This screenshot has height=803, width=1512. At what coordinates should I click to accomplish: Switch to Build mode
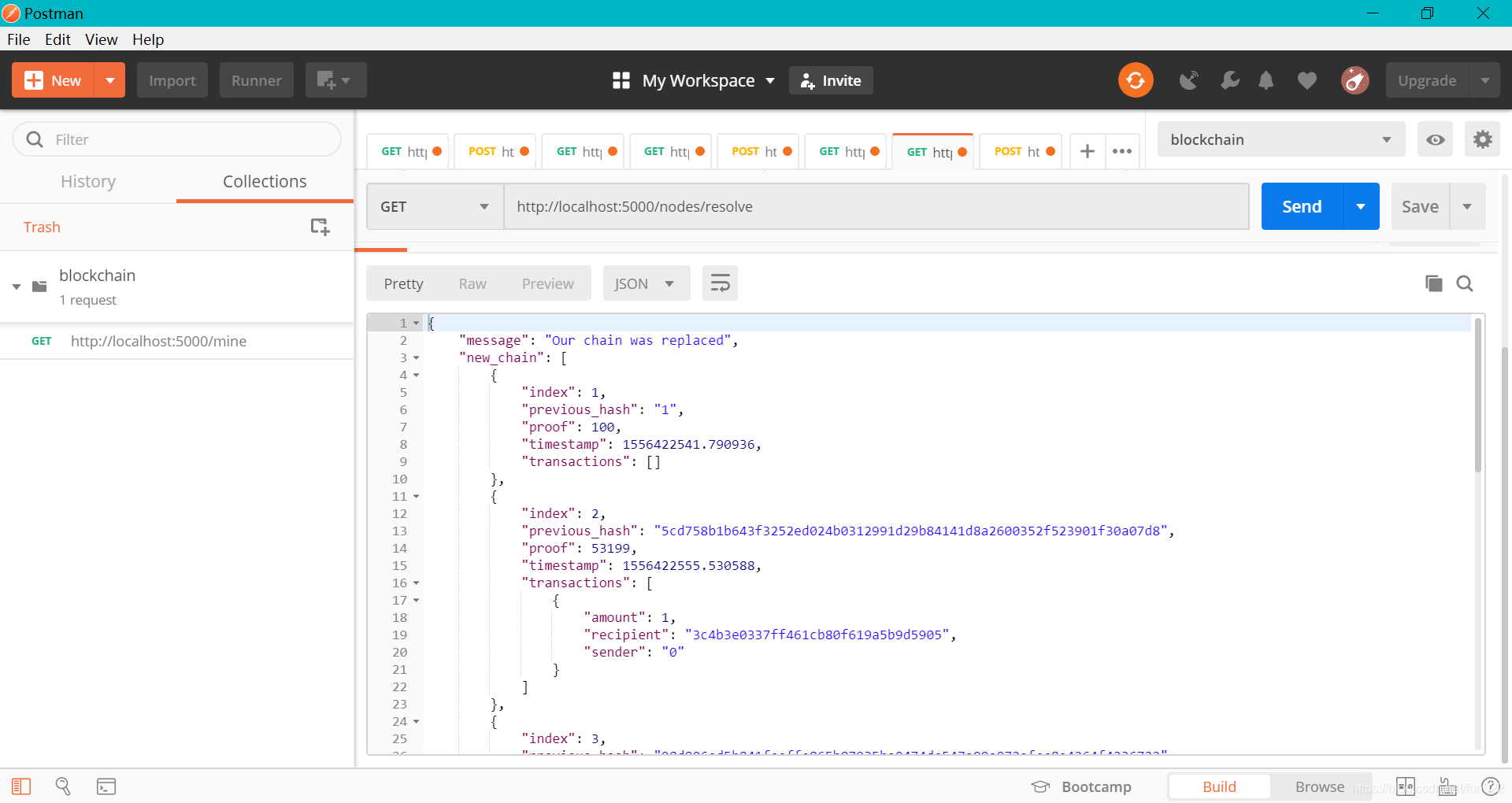coord(1219,786)
